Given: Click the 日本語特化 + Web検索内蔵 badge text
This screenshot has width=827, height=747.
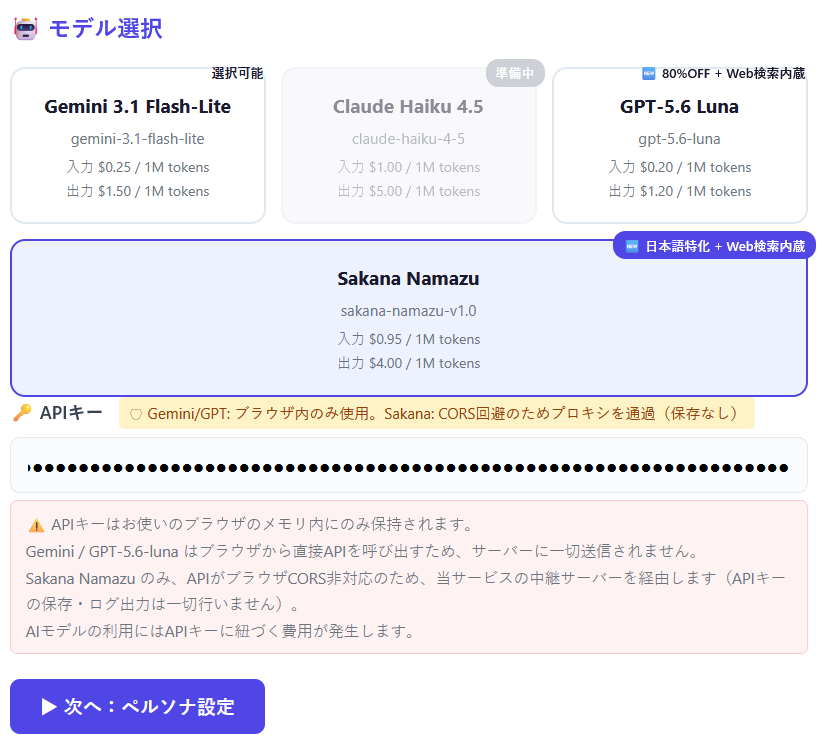Looking at the screenshot, I should [725, 246].
